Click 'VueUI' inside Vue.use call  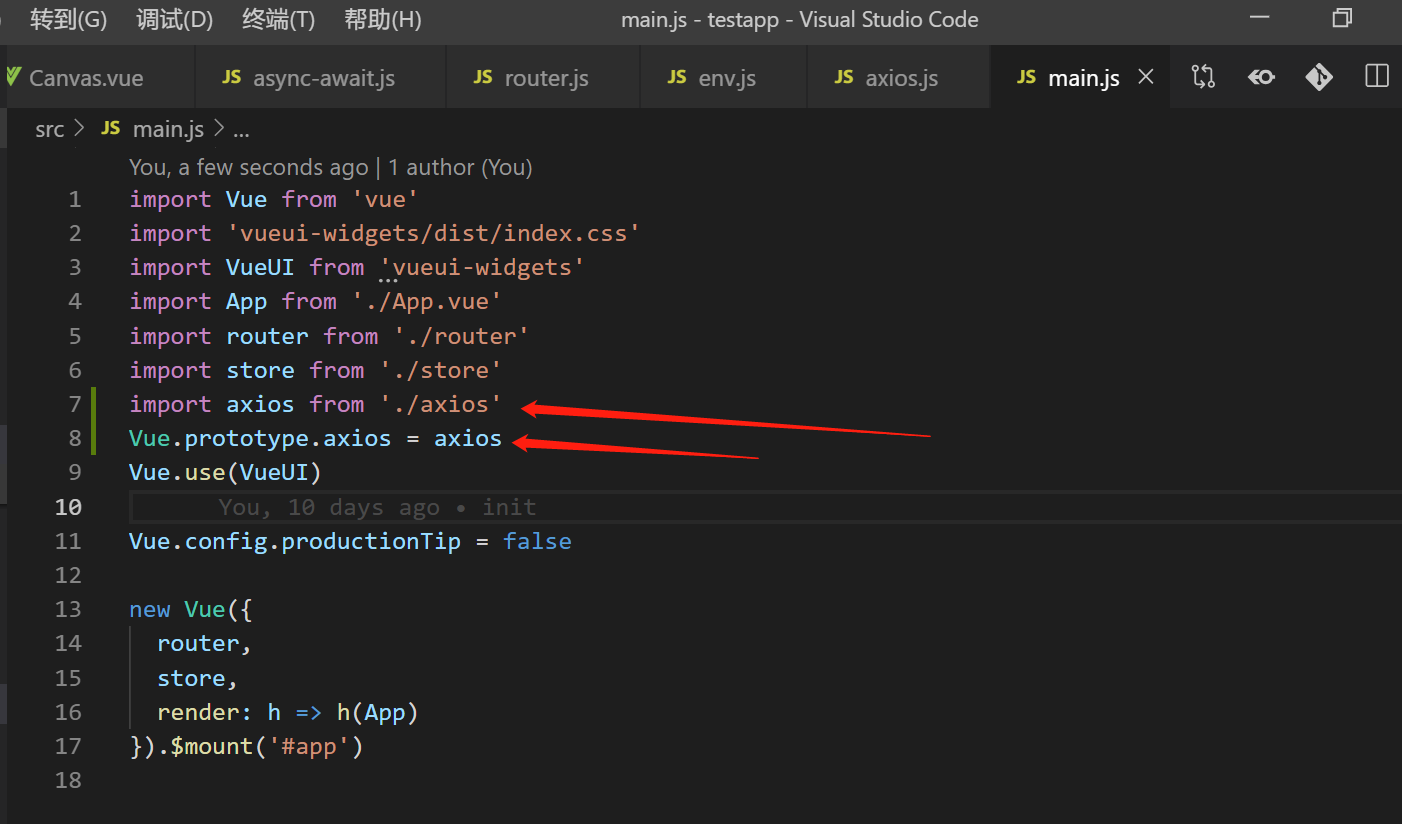274,472
